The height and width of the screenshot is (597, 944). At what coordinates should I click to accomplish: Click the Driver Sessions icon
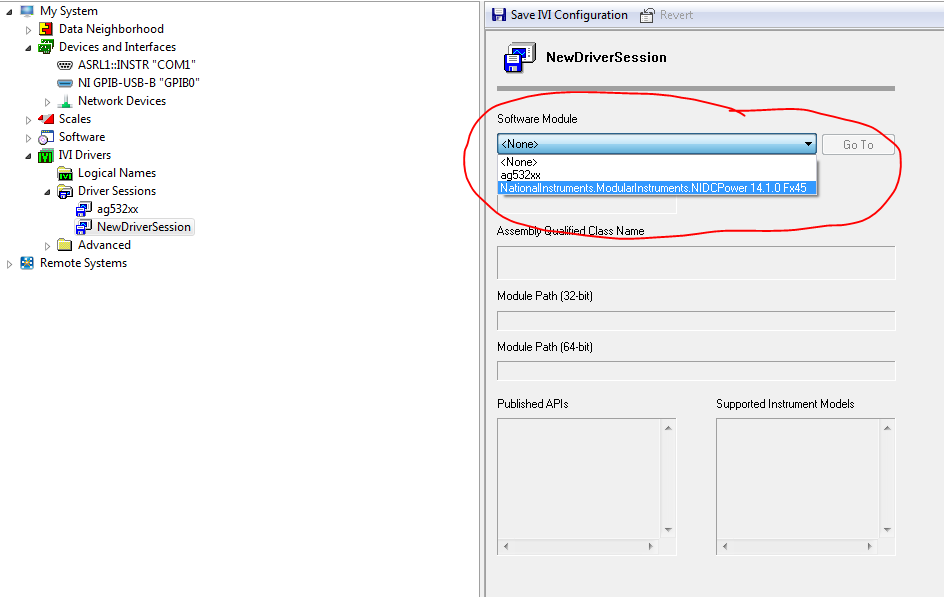pyautogui.click(x=64, y=191)
